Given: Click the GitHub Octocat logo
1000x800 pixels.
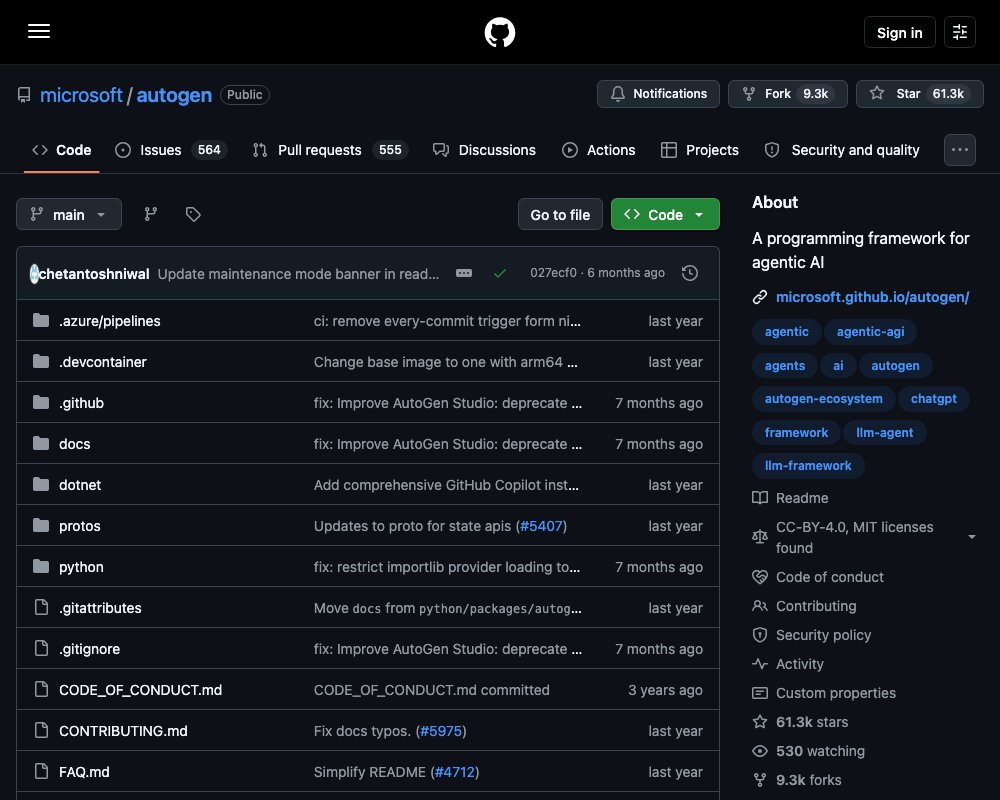Looking at the screenshot, I should pos(499,32).
